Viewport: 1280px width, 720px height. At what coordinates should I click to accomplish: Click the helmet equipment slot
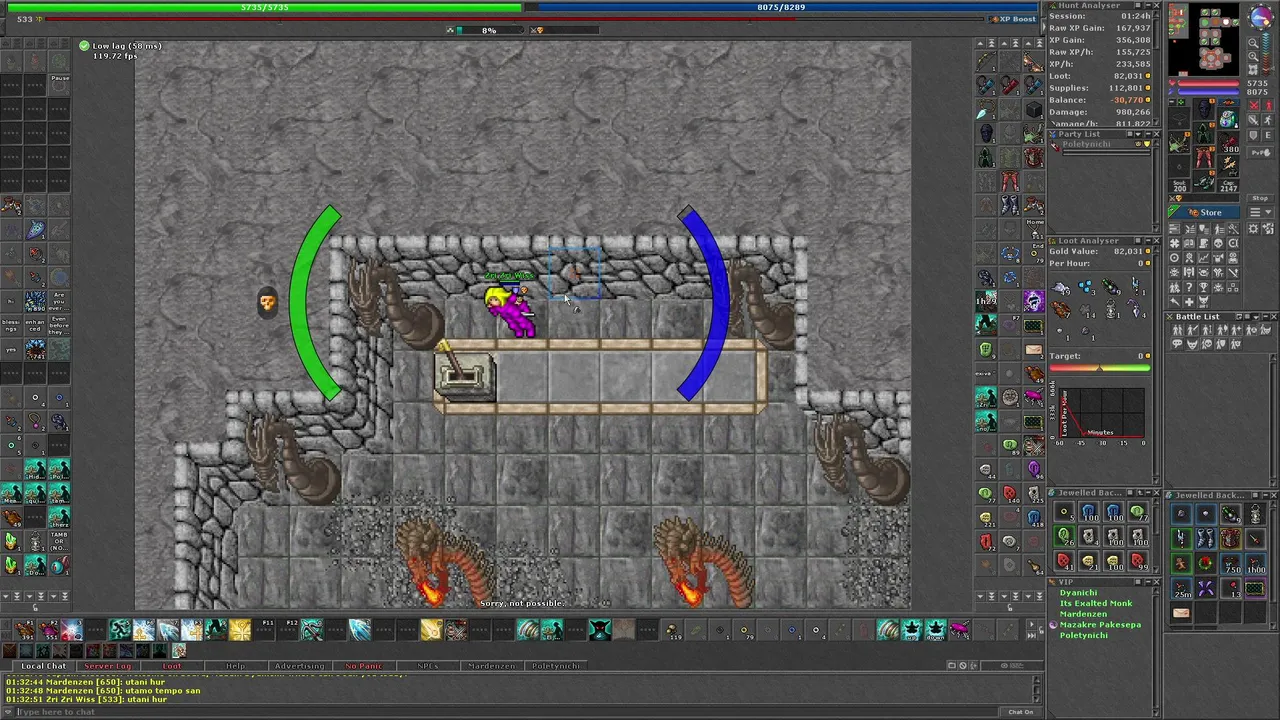click(1204, 109)
